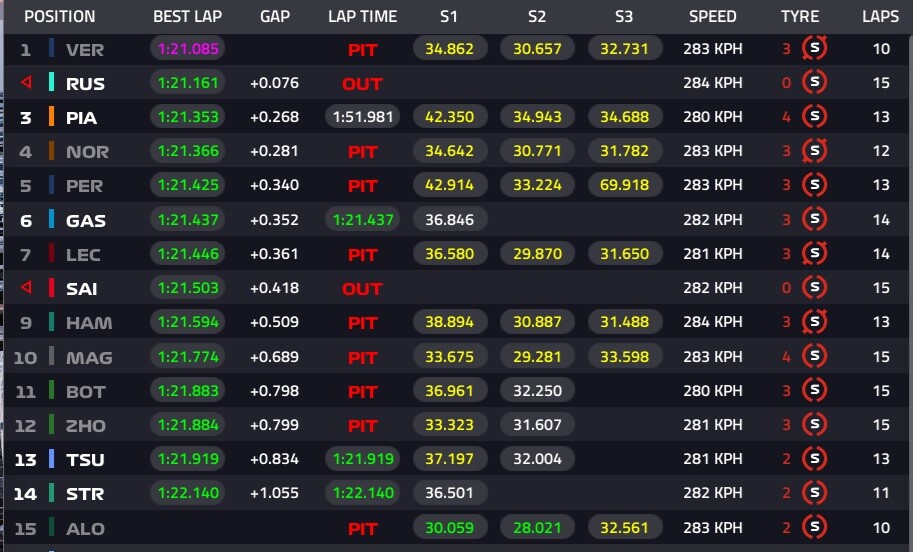Click the soft tyre icon in VER's row

(x=816, y=49)
